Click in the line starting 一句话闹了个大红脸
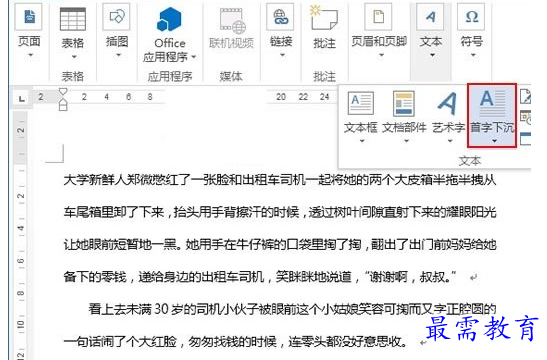Screen dimensions: 547x360 235,342
